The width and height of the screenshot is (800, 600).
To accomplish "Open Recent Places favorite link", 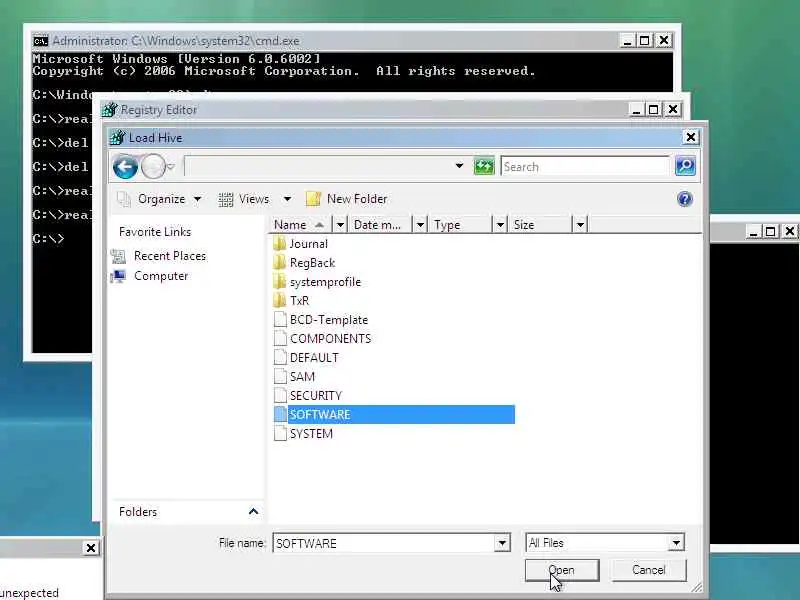I will click(170, 256).
